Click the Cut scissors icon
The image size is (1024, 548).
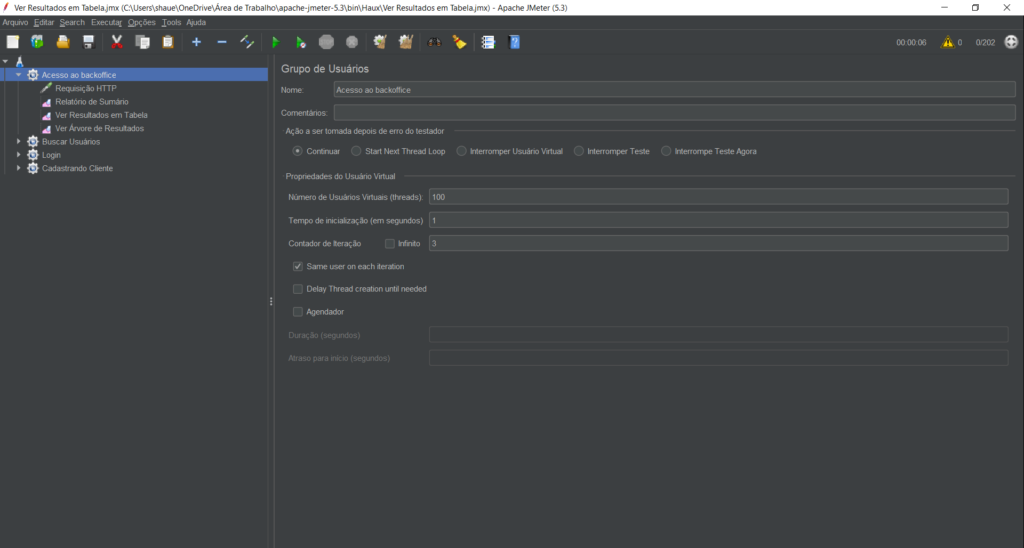[x=117, y=42]
